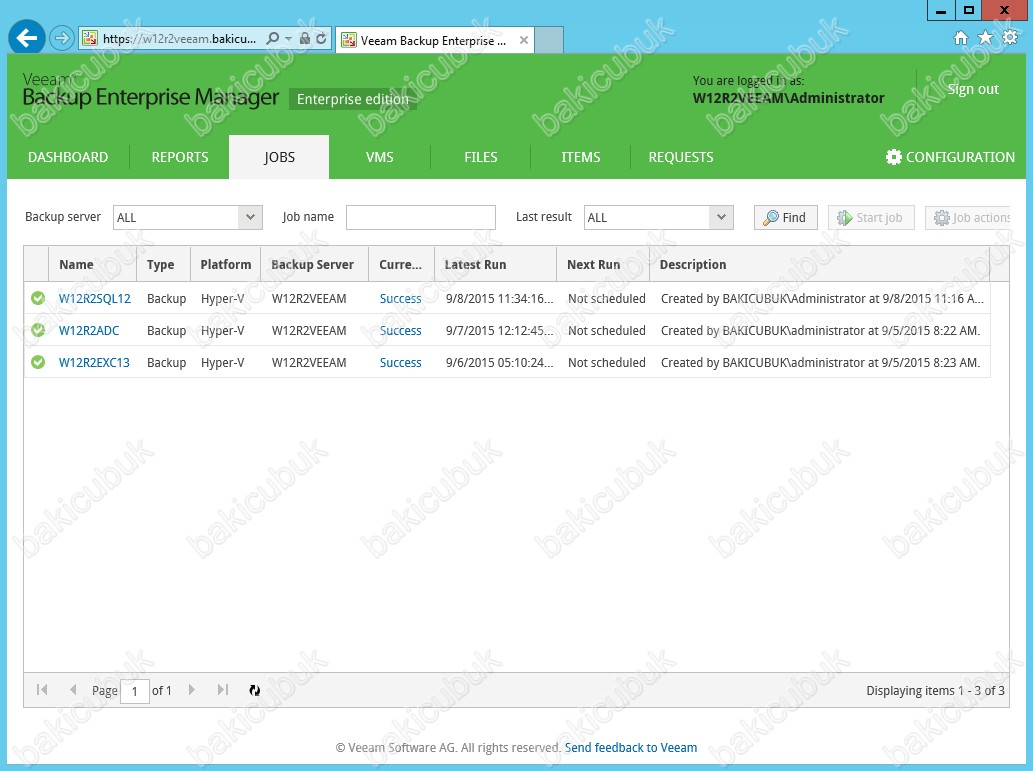The height and width of the screenshot is (771, 1033).
Task: Sort by the Current status column header
Action: point(402,264)
